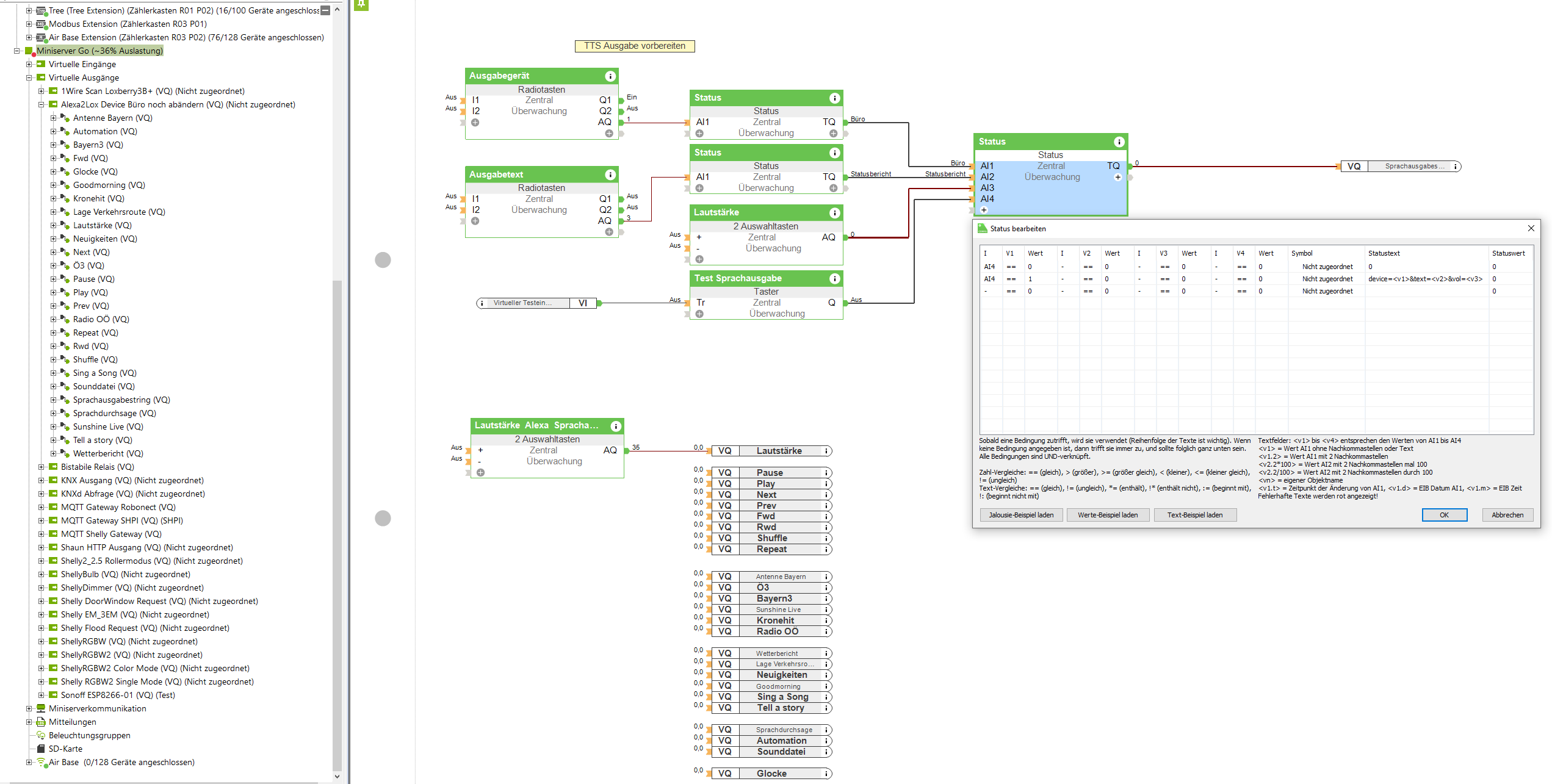Viewport: 1552px width, 784px height.
Task: Select Sprachausgabestring (VQ) in tree
Action: point(121,400)
